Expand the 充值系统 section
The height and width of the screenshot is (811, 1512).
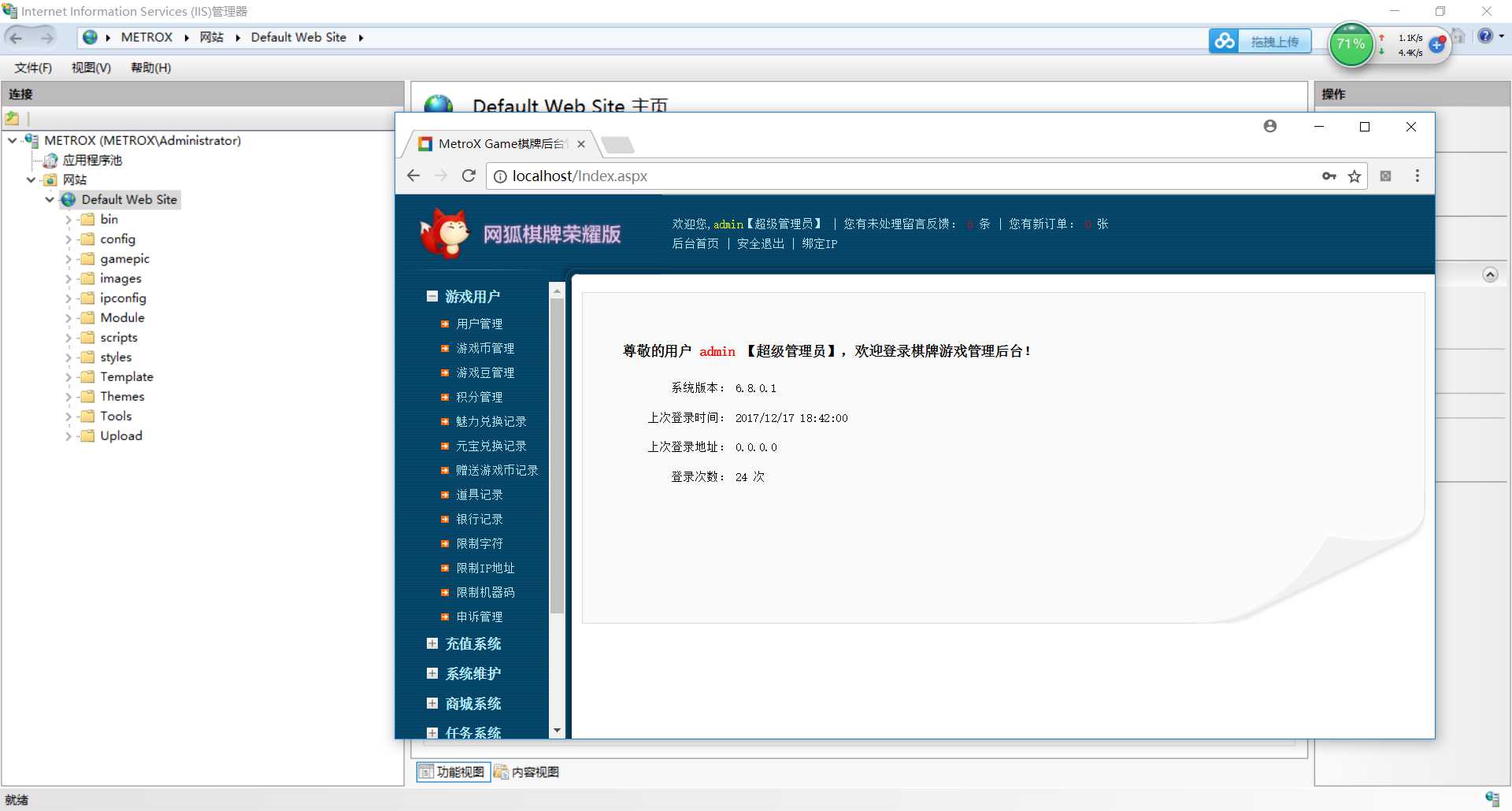pos(432,643)
